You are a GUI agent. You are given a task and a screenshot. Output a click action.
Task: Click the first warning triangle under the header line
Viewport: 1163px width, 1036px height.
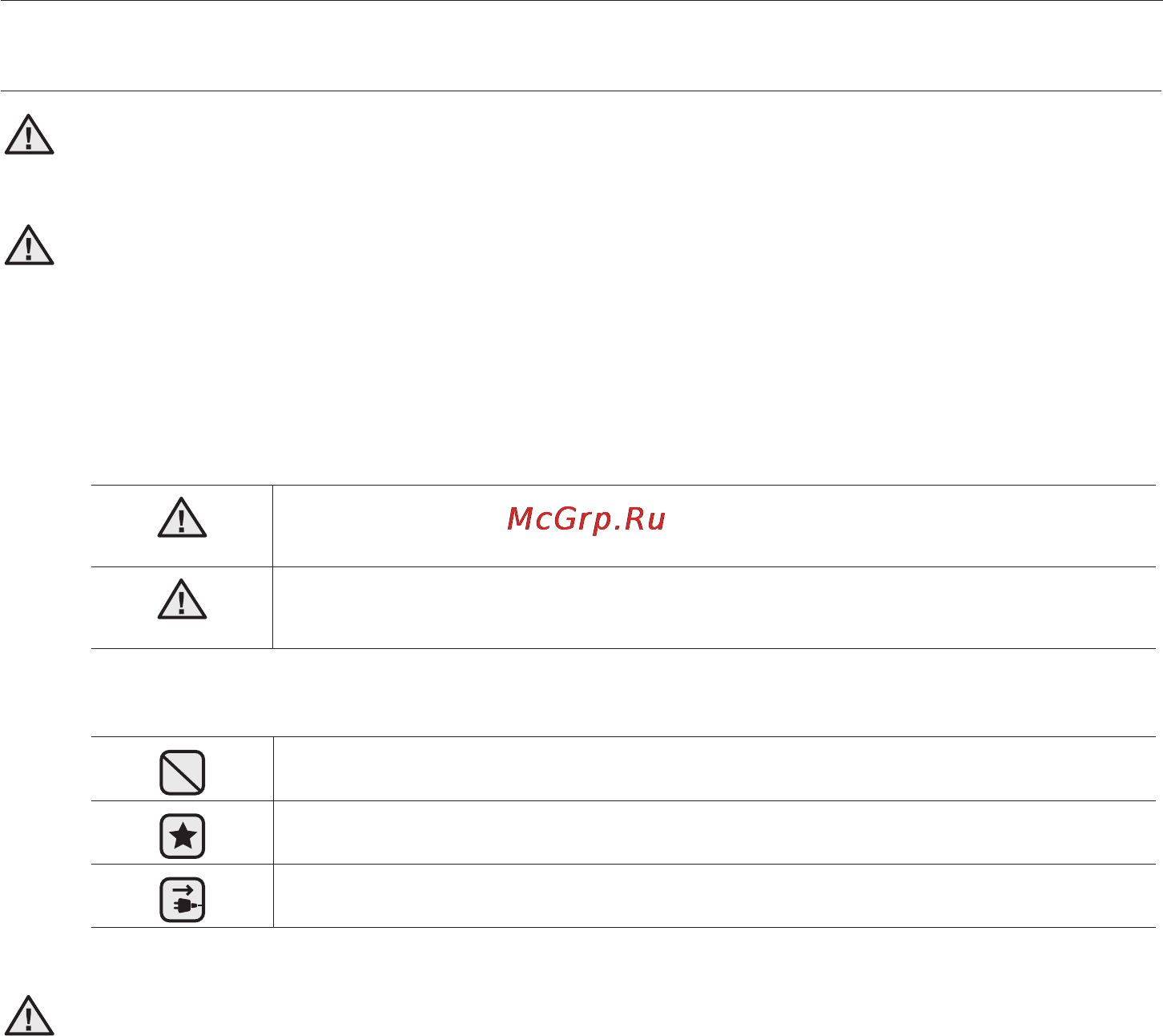[x=30, y=134]
